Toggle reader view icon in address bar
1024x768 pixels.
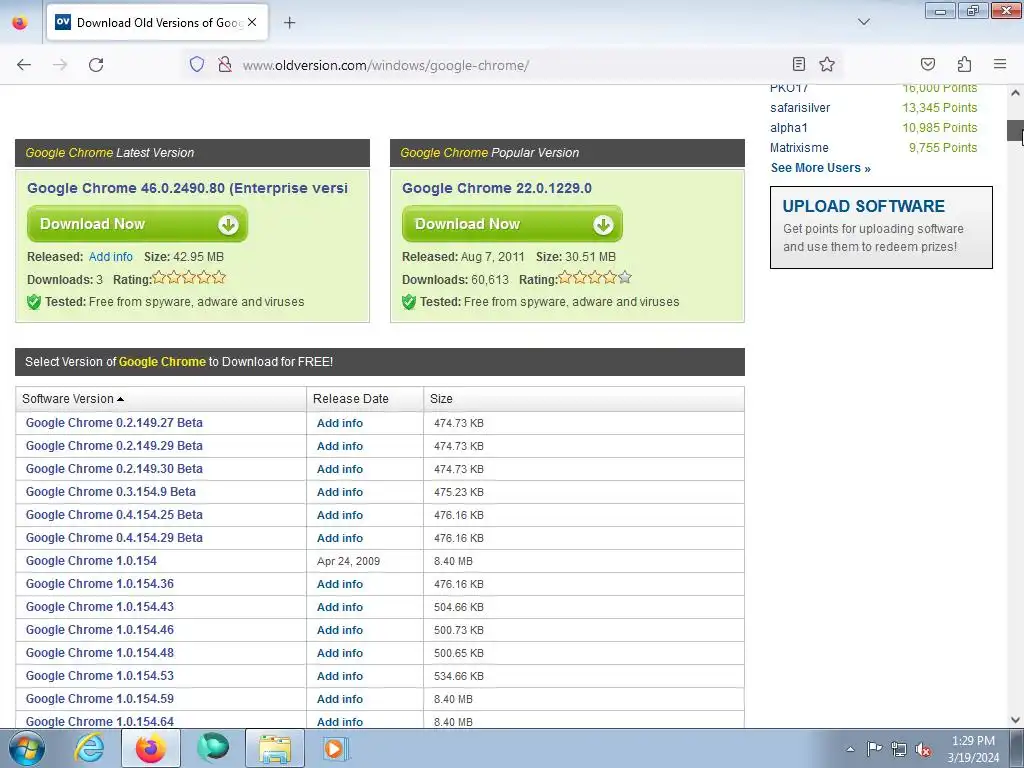coord(799,64)
